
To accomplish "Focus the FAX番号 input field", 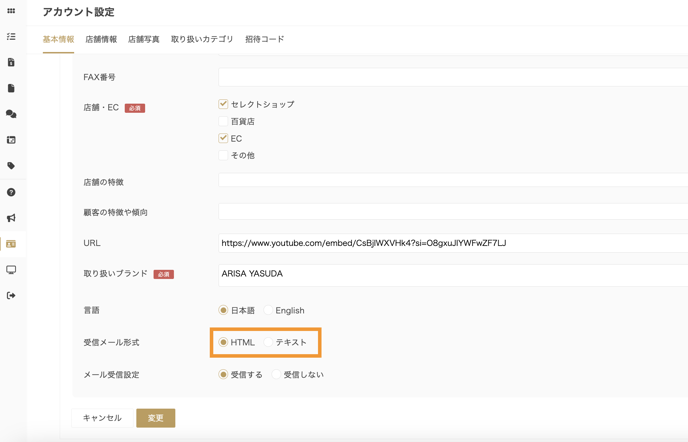I will pyautogui.click(x=452, y=77).
